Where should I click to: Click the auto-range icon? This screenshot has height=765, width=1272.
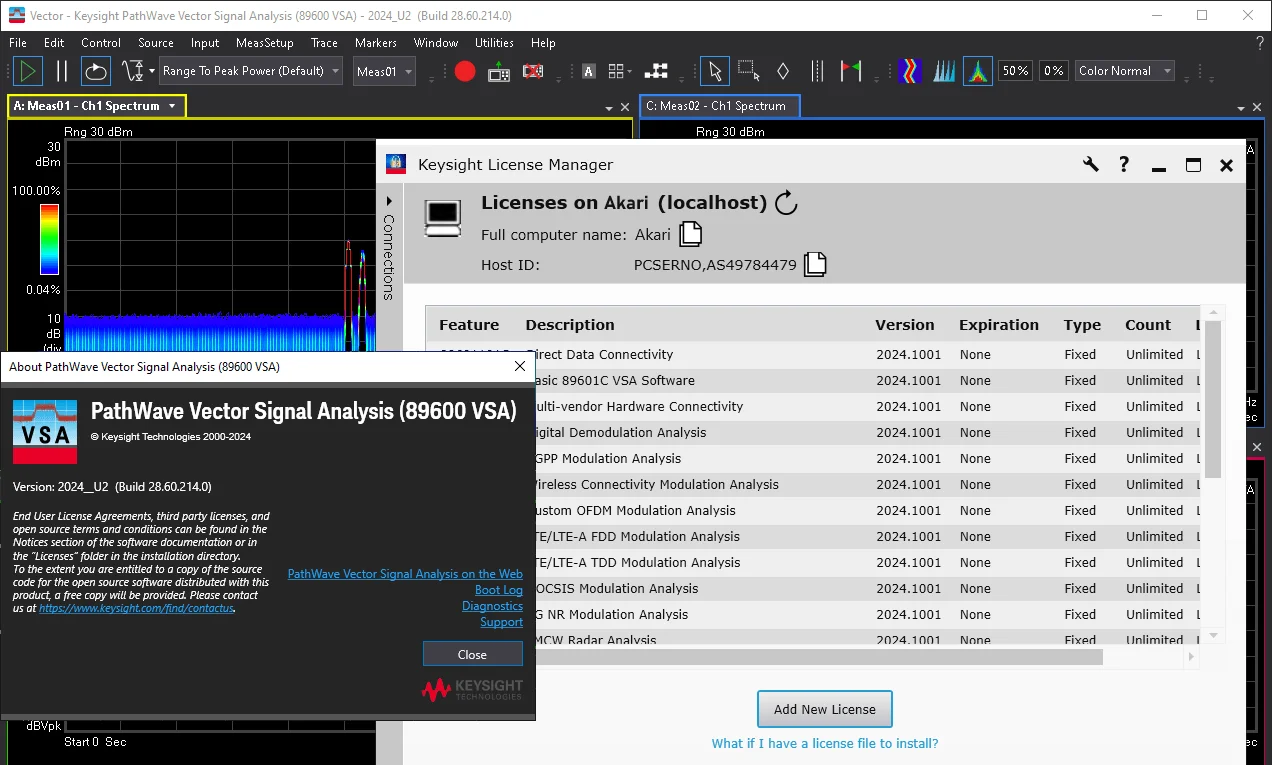(132, 71)
